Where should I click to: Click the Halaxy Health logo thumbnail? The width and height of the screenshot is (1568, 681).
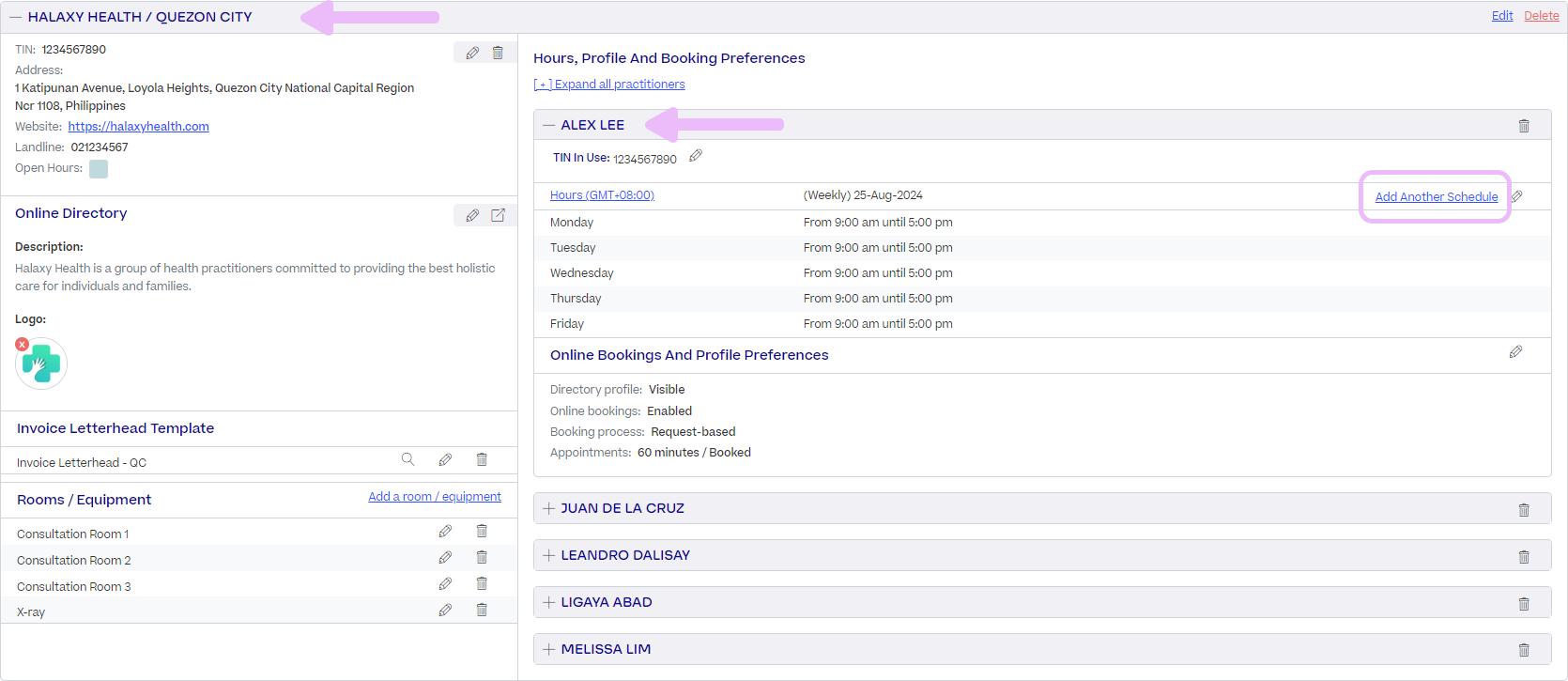pyautogui.click(x=41, y=364)
